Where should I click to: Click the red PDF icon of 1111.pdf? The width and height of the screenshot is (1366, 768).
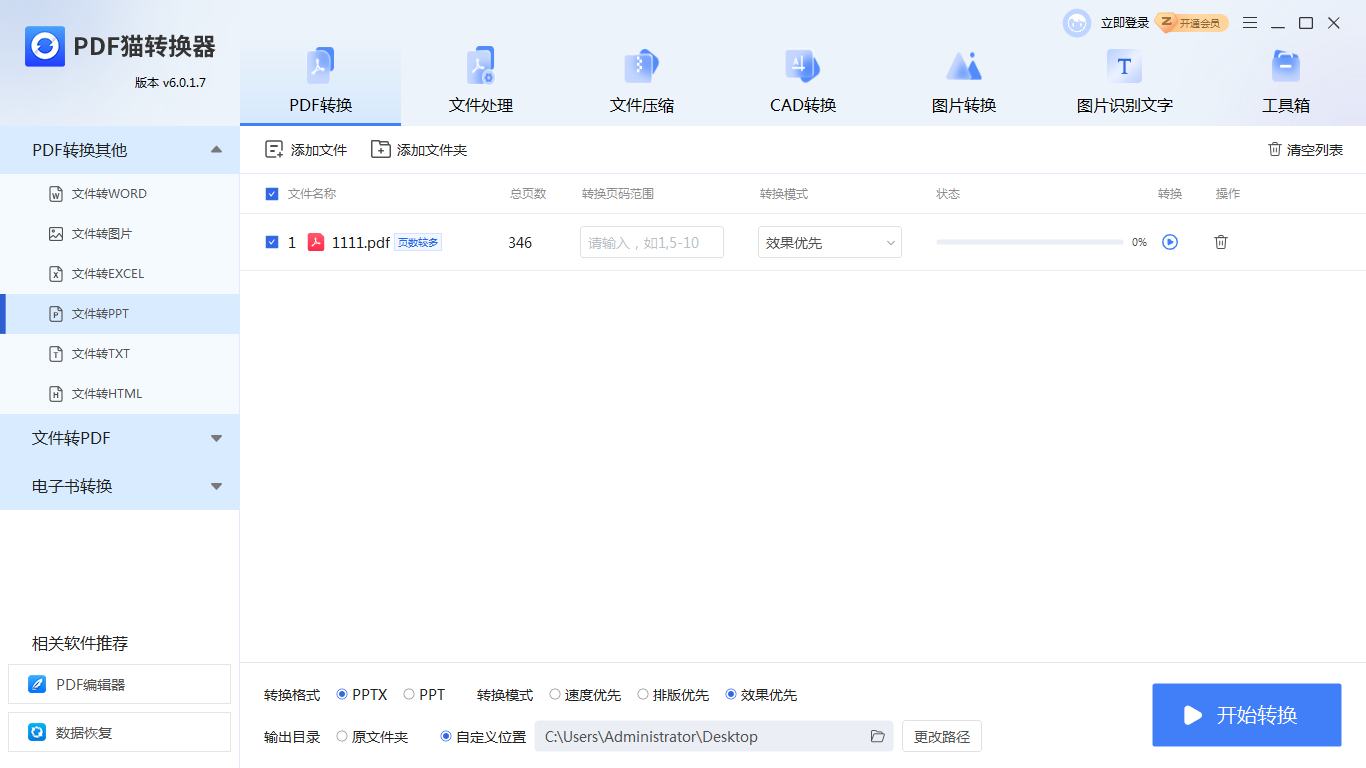pos(316,242)
